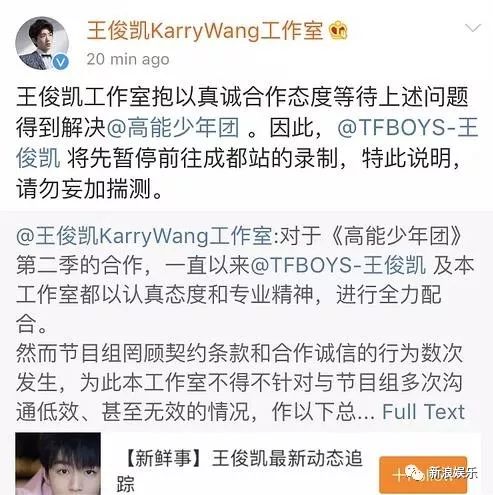
Task: Open the quoted repost text block
Action: click(x=245, y=324)
